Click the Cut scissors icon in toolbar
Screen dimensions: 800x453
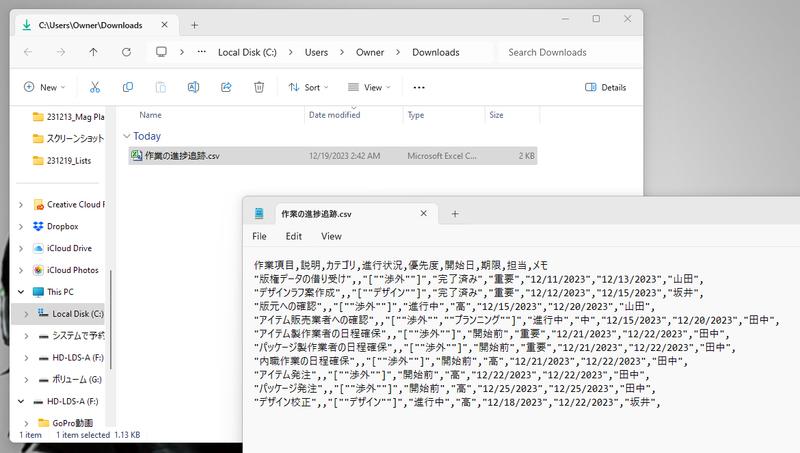[95, 87]
